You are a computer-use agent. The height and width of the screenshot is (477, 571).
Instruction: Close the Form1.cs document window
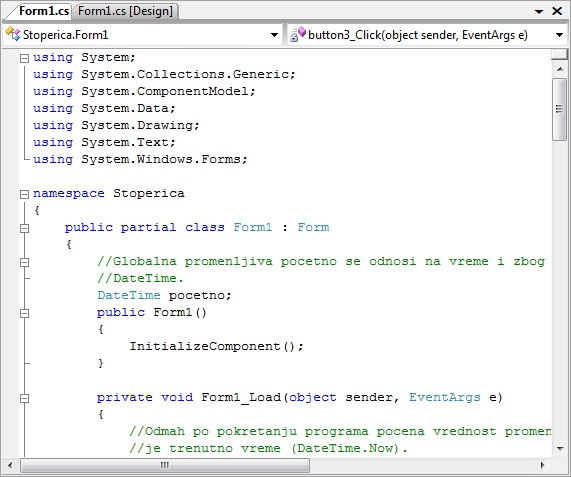(557, 11)
